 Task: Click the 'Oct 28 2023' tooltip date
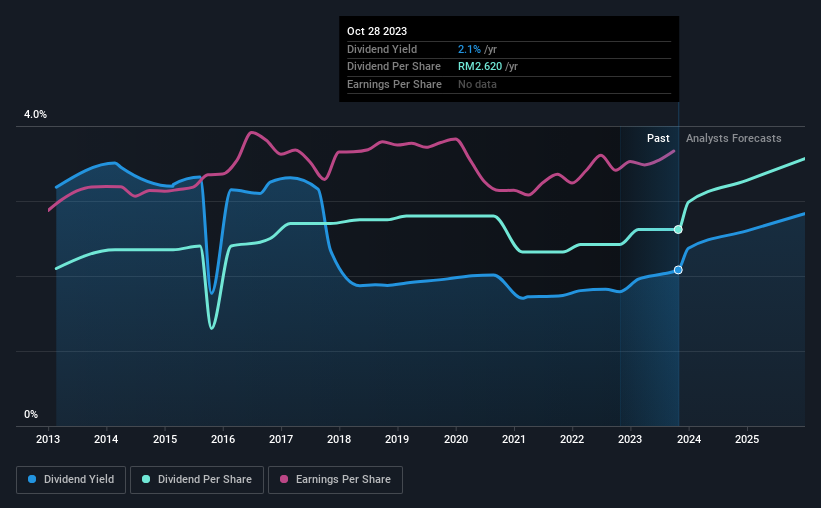pos(377,31)
